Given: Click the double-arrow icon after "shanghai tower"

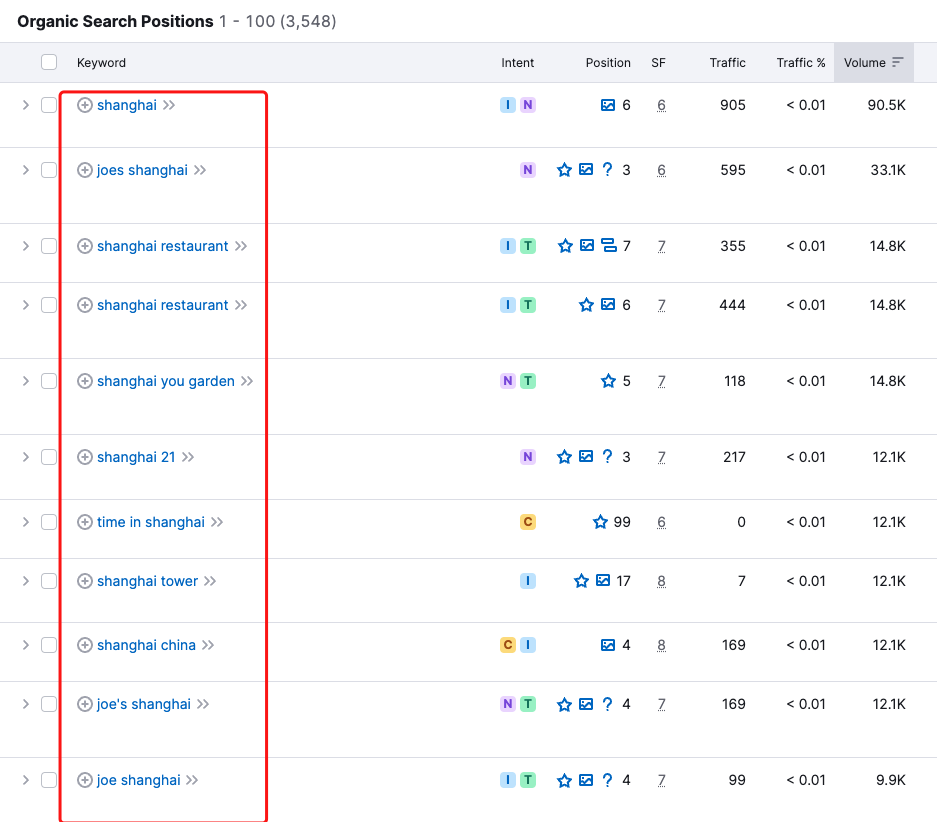Looking at the screenshot, I should coord(209,581).
